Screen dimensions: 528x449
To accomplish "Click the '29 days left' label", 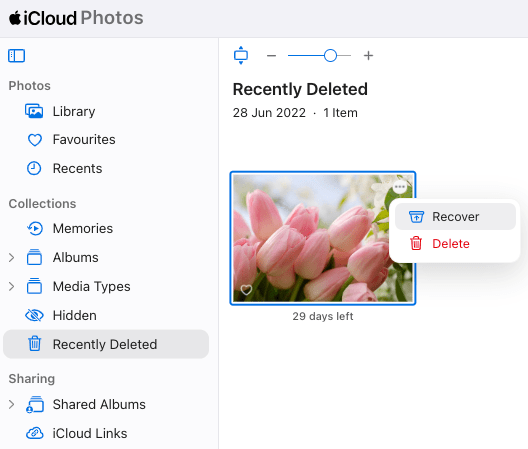I will point(323,316).
